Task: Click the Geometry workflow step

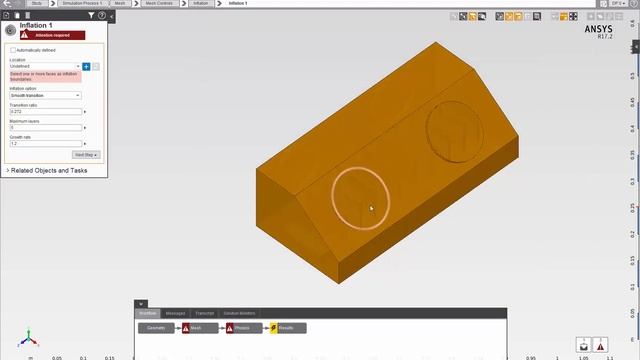Action: point(156,328)
